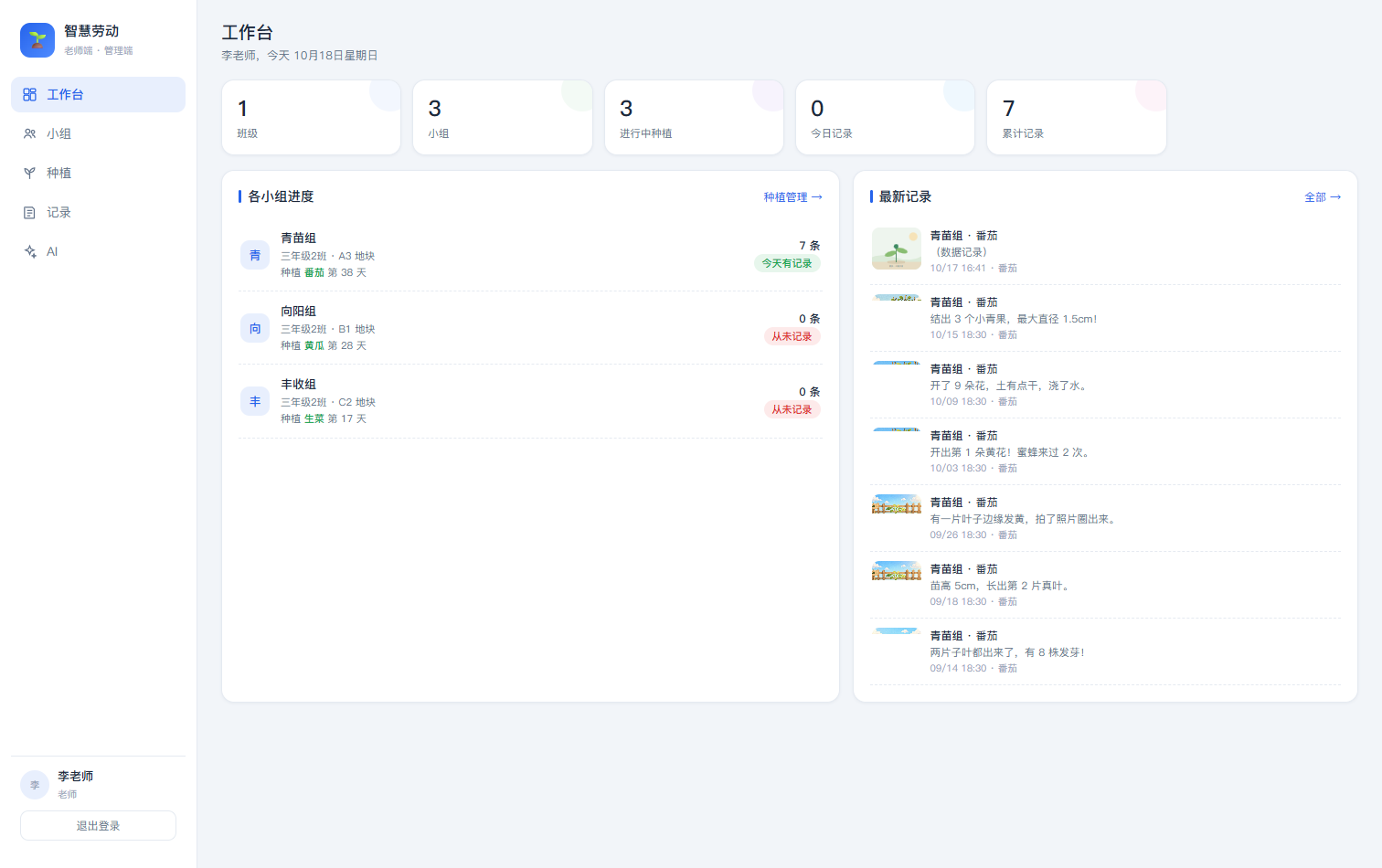Open the 09/26 18:30 record thumbnail
Image resolution: width=1382 pixels, height=868 pixels.
click(897, 504)
